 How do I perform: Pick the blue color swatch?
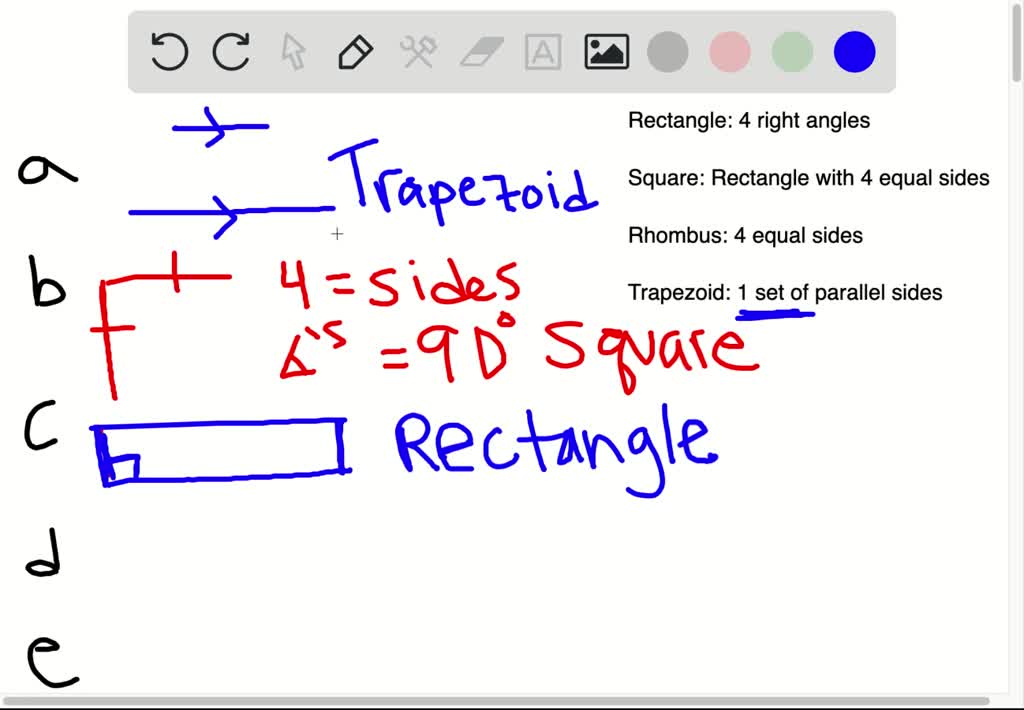coord(853,51)
